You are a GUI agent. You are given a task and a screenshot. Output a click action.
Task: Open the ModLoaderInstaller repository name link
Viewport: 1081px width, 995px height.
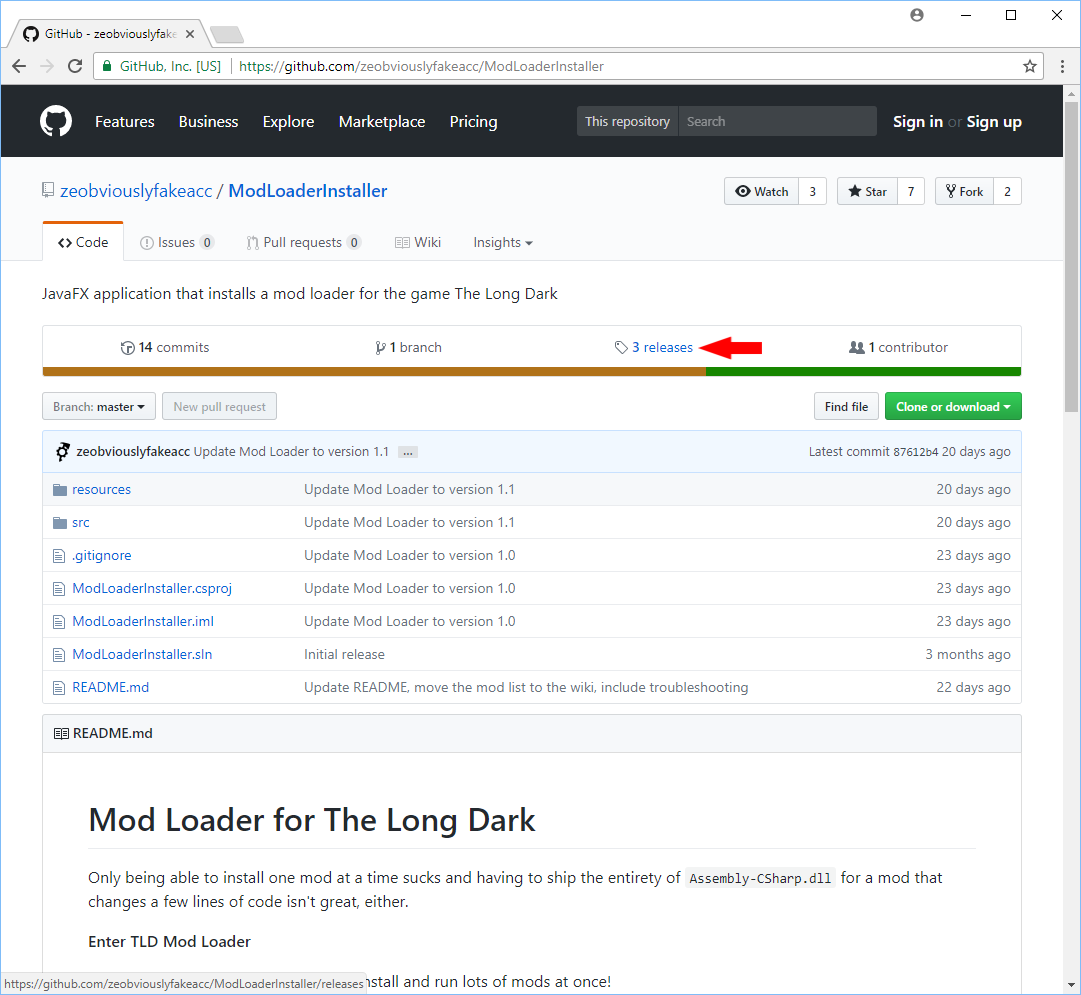coord(307,191)
